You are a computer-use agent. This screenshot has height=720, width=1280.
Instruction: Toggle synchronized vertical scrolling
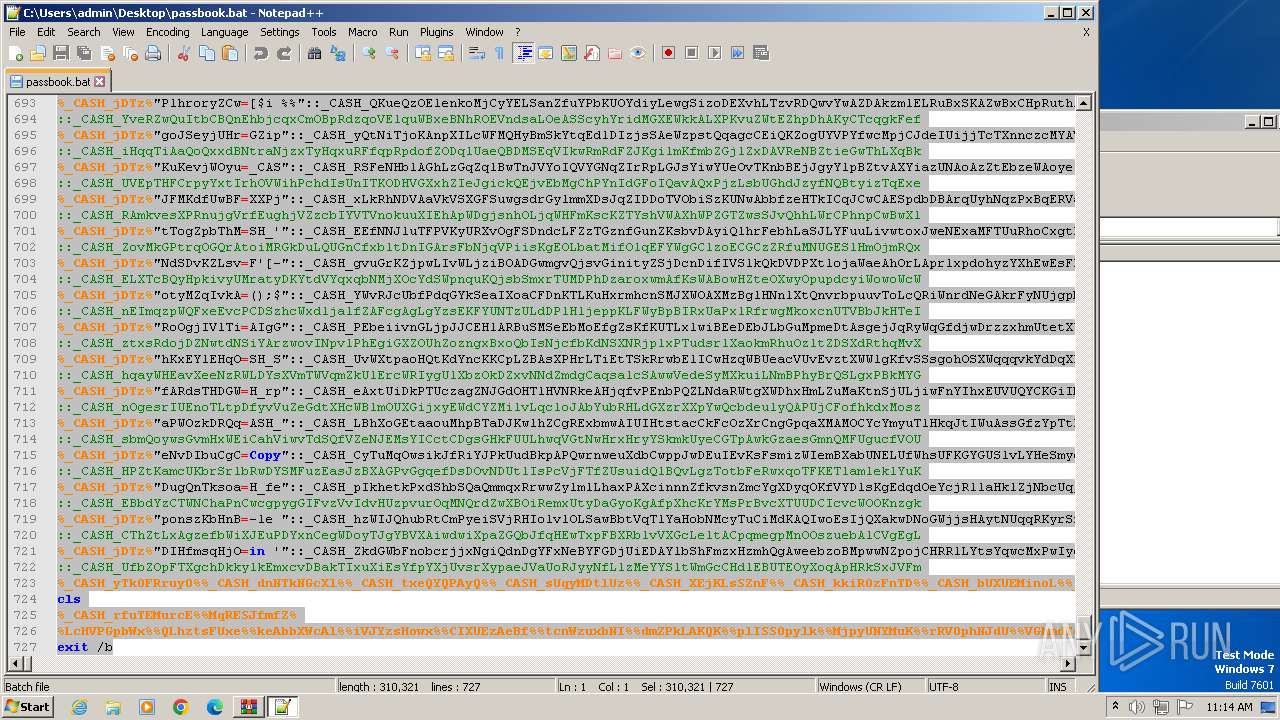pos(423,53)
